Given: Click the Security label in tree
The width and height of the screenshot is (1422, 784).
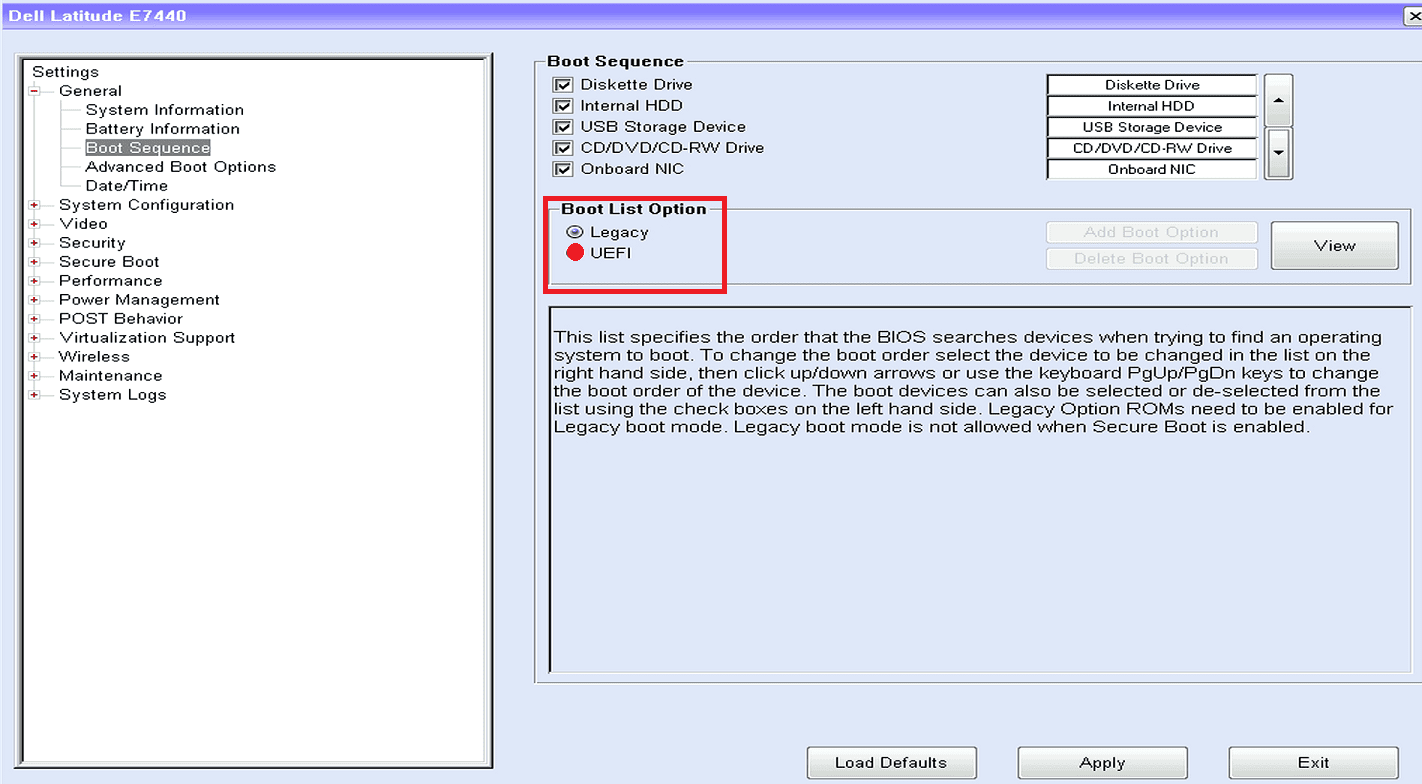Looking at the screenshot, I should coord(92,243).
